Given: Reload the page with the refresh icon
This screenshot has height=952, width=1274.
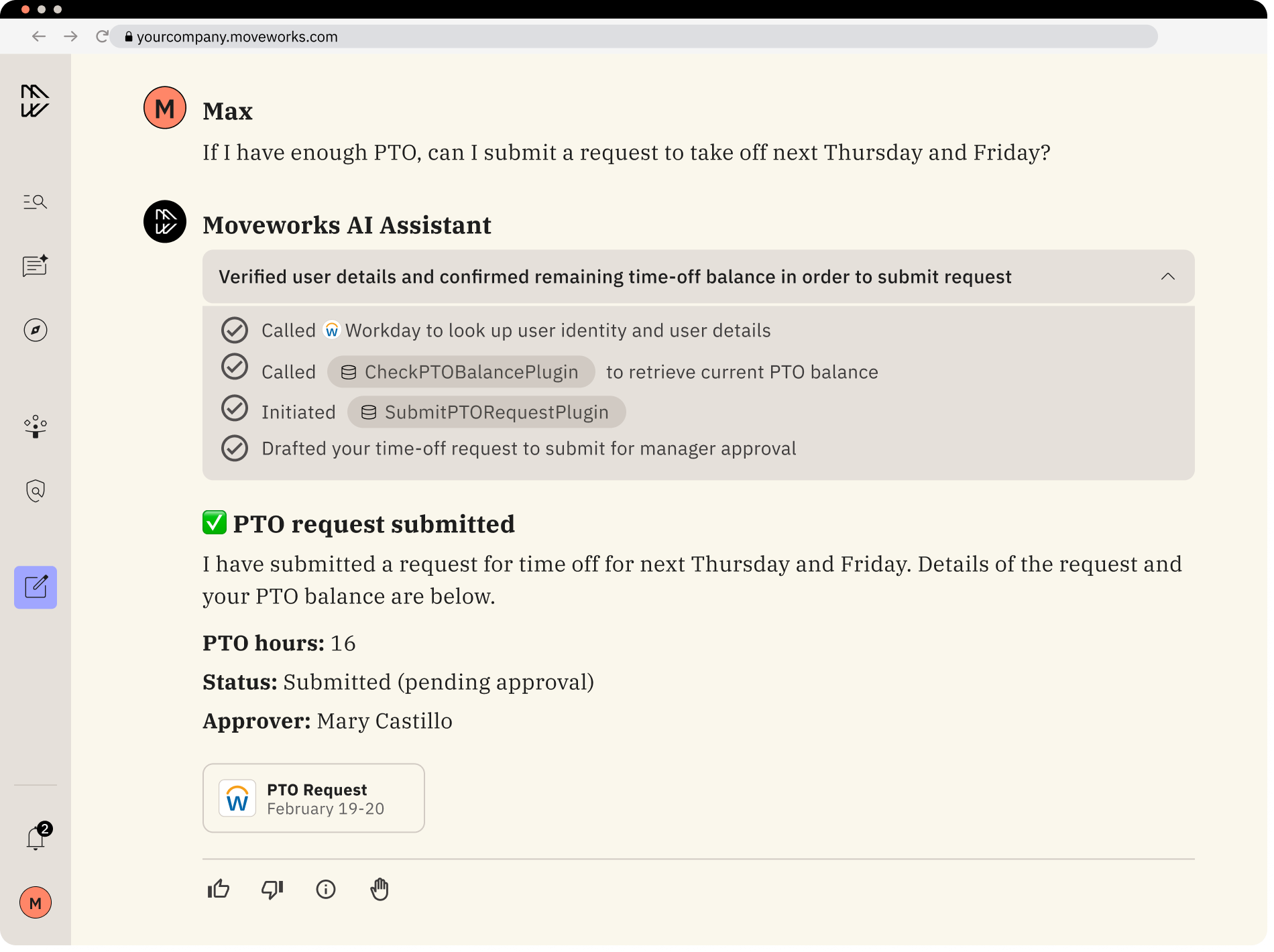Looking at the screenshot, I should click(x=102, y=36).
